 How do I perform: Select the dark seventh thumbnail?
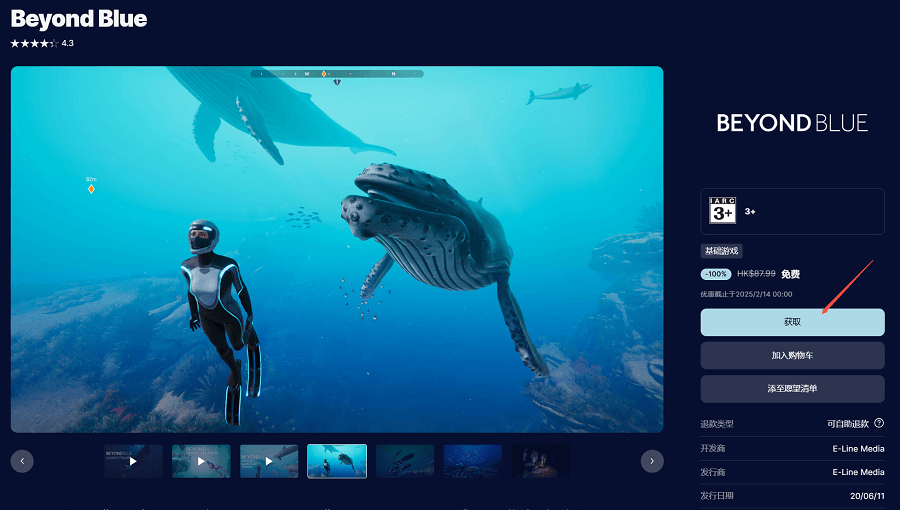pos(541,461)
